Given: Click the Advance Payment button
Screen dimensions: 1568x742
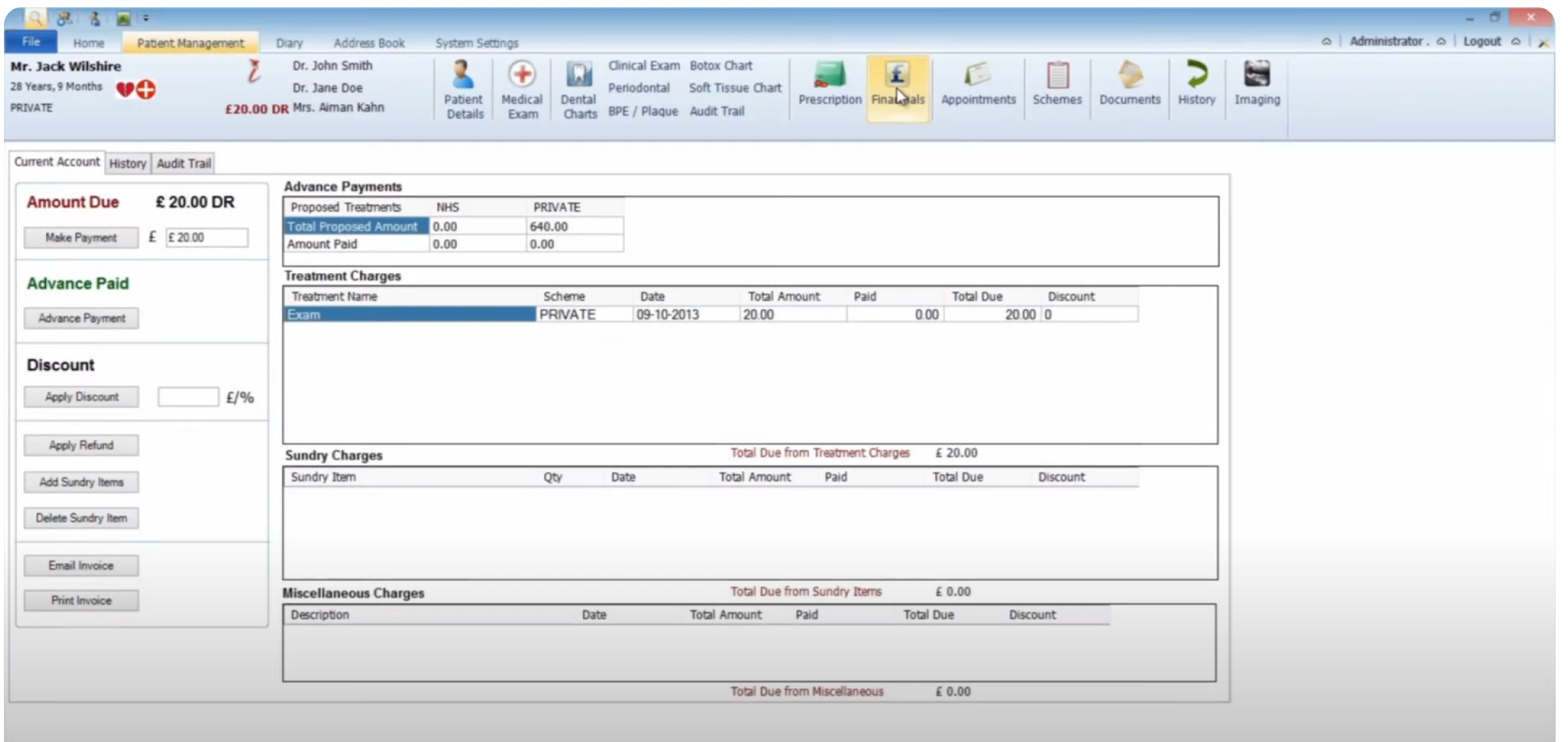Looking at the screenshot, I should [x=81, y=318].
